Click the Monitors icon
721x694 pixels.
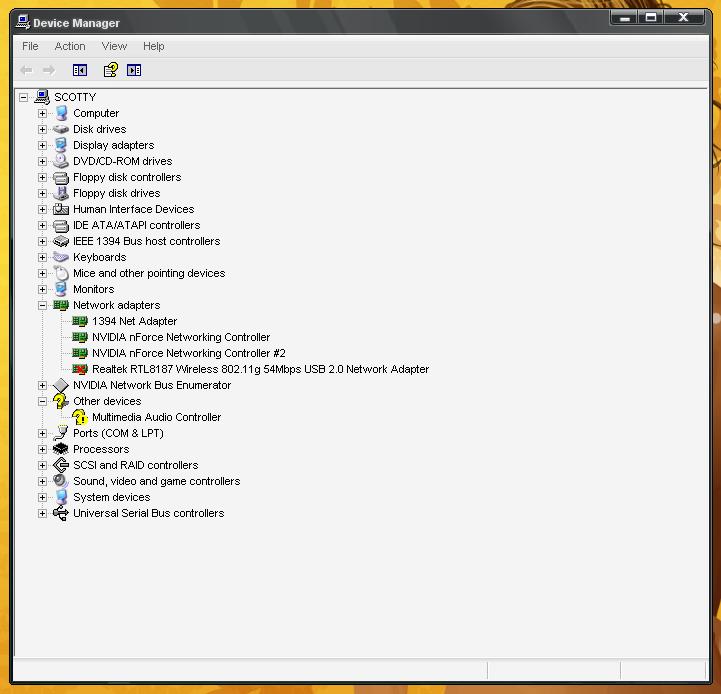(61, 289)
